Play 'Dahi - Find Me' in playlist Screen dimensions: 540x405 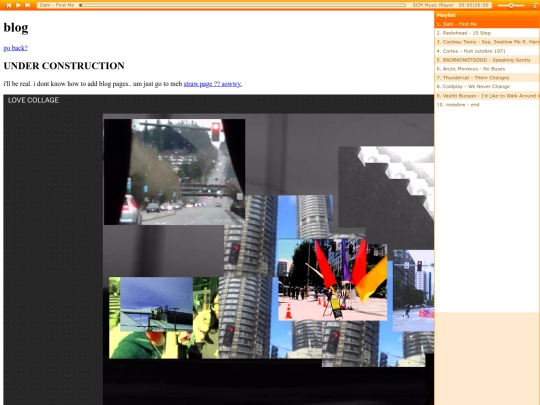point(487,24)
